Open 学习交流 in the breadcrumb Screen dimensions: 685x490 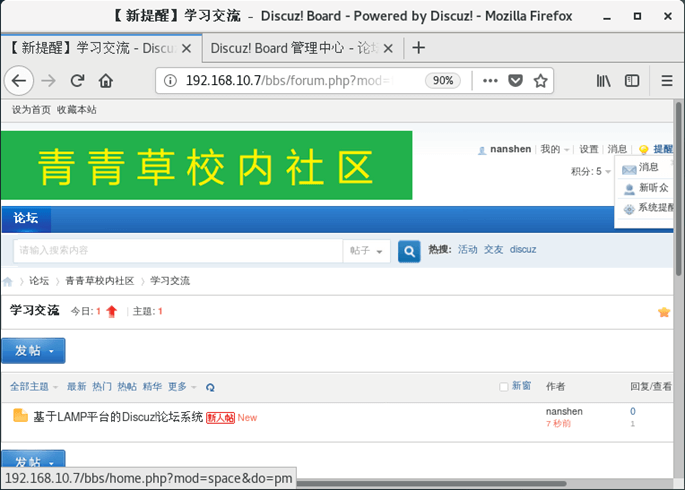coord(170,281)
